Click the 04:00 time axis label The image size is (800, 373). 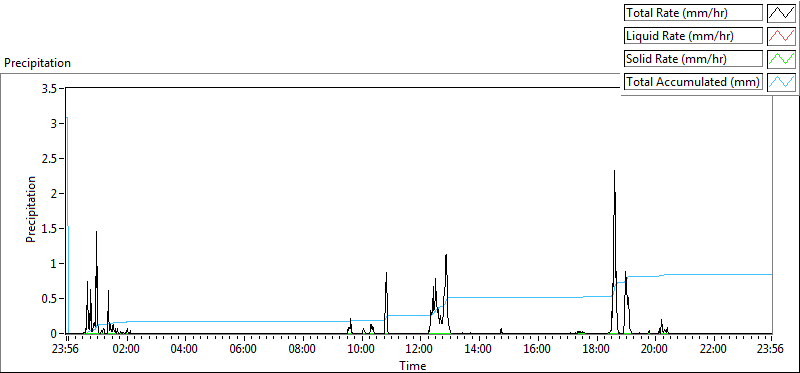pos(184,350)
